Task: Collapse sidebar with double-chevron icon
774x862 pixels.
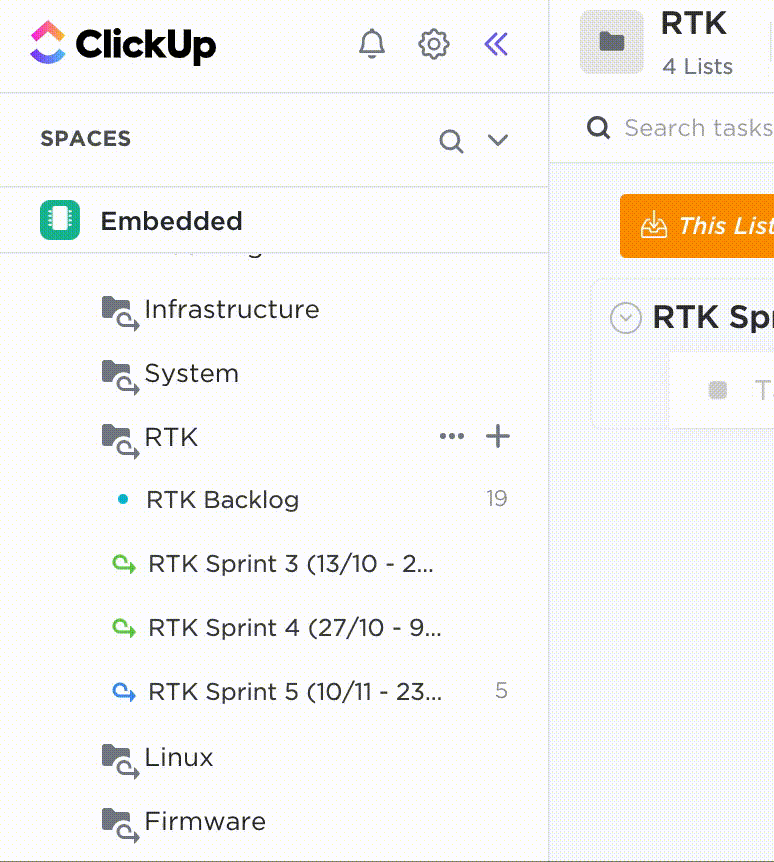Action: tap(496, 45)
